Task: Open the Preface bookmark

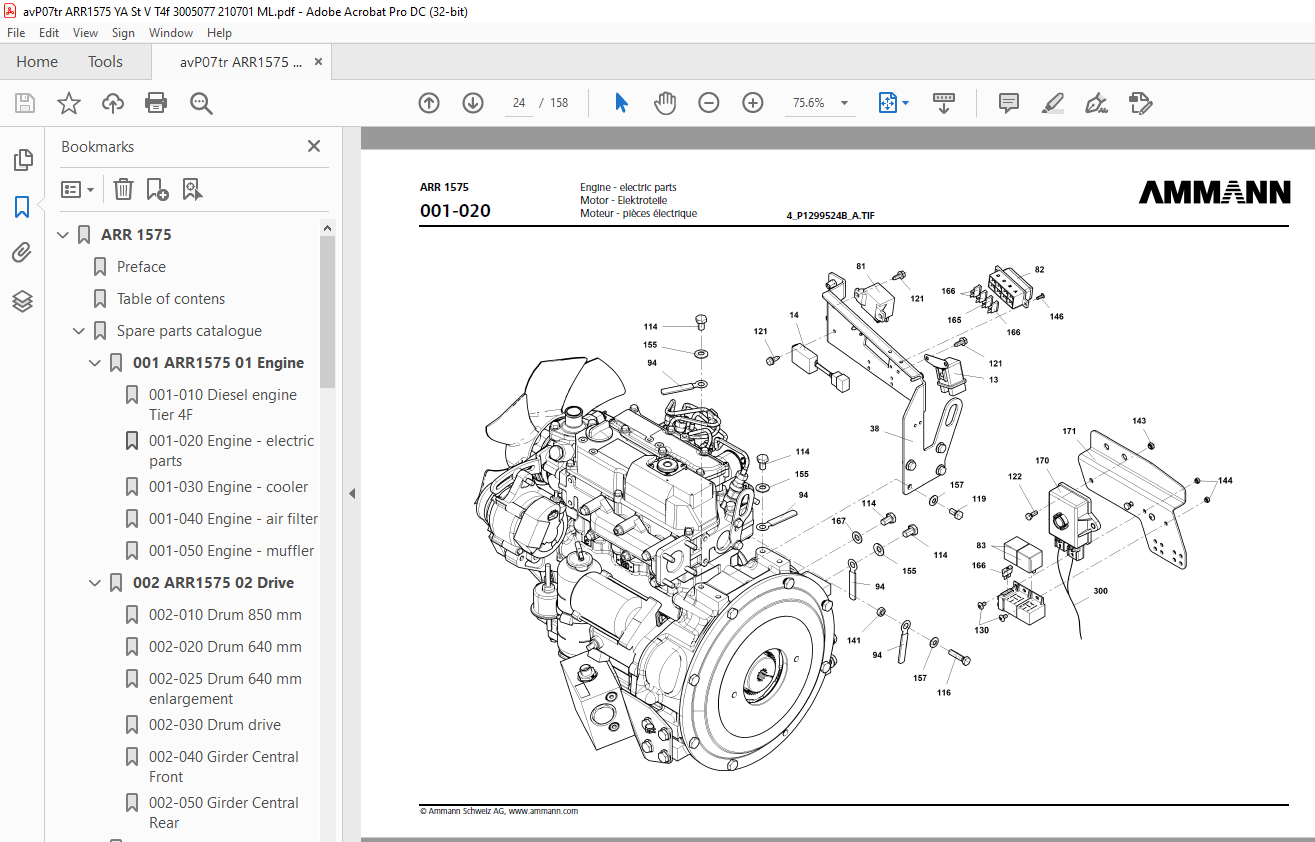Action: click(141, 267)
